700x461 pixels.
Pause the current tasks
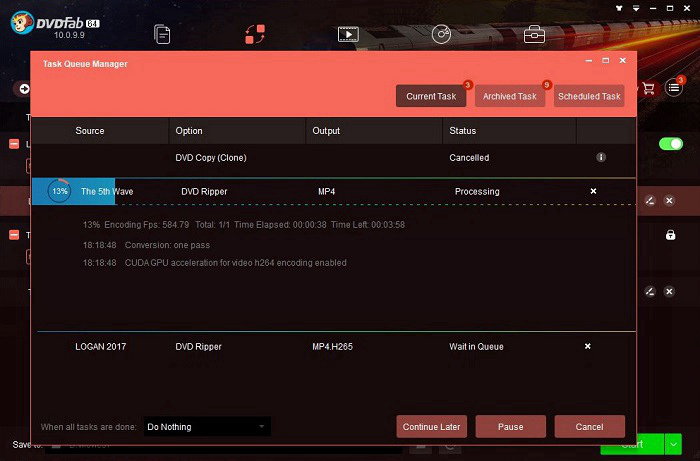click(510, 427)
